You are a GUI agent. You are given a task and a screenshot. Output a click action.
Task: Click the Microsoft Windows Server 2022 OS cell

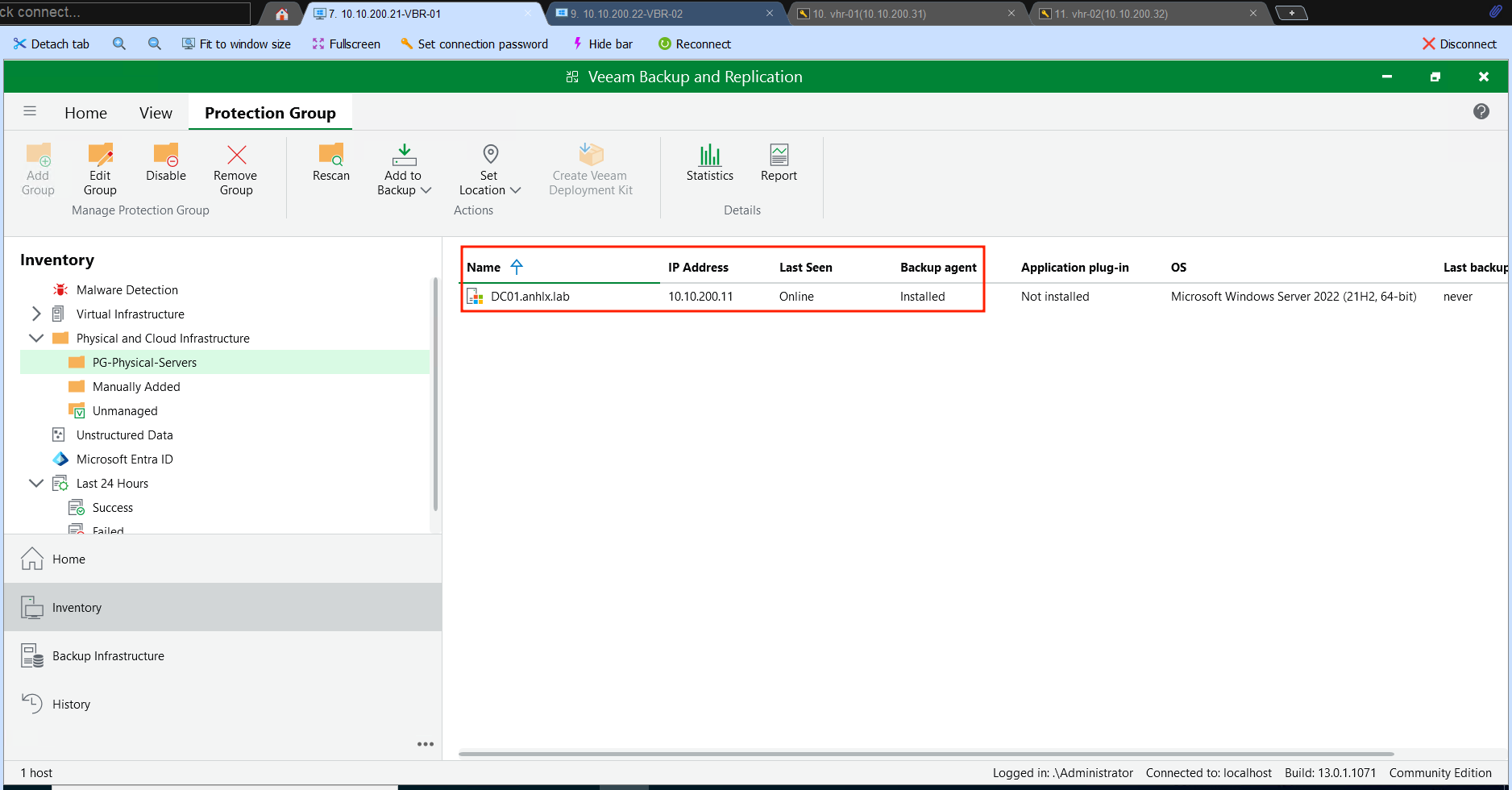coord(1294,296)
